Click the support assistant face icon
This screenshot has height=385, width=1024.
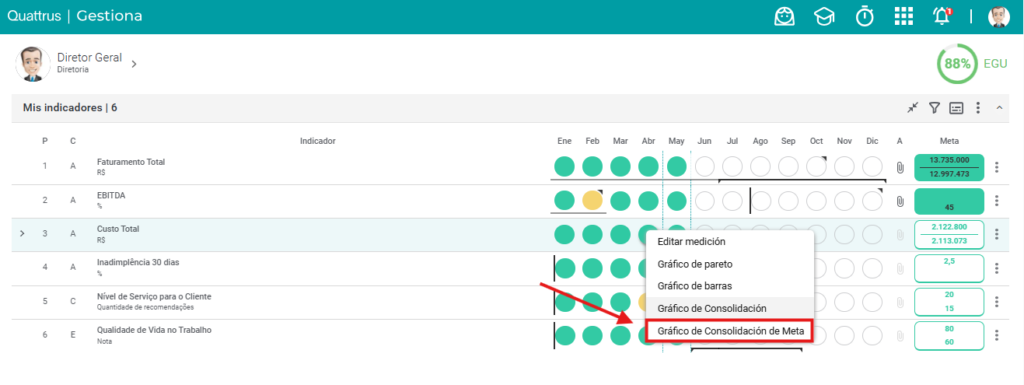[784, 16]
